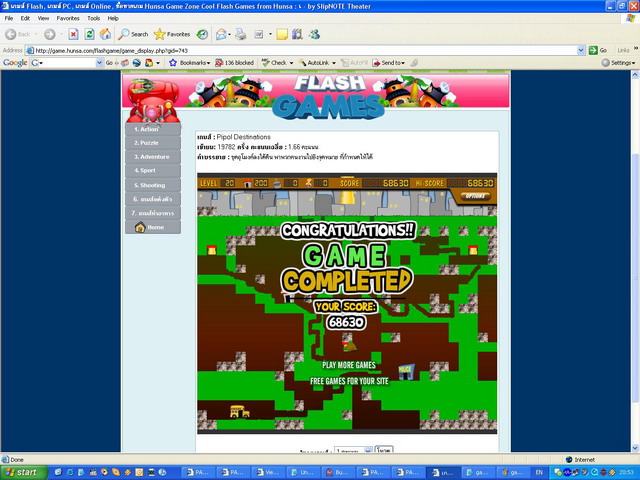Expand the Back button history arrow
This screenshot has width=640, height=480.
36,34
